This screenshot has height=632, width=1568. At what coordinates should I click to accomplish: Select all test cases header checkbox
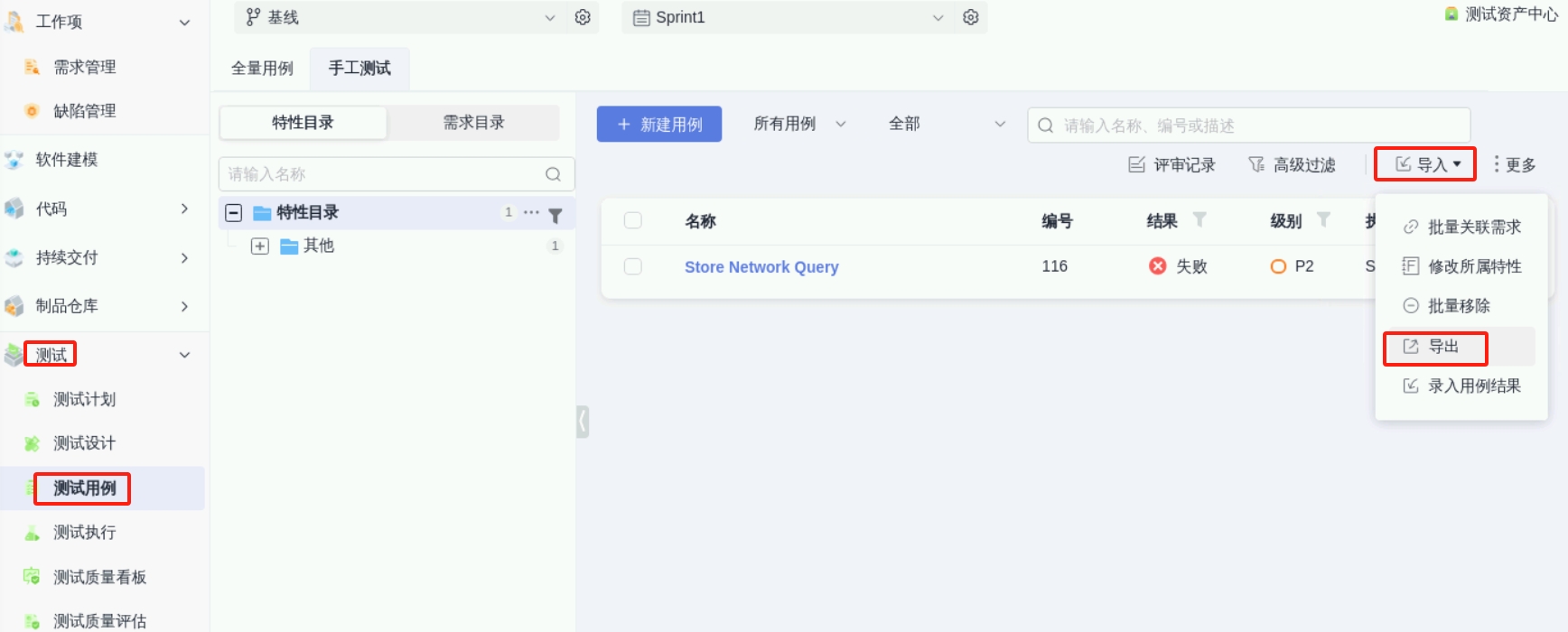coord(633,220)
